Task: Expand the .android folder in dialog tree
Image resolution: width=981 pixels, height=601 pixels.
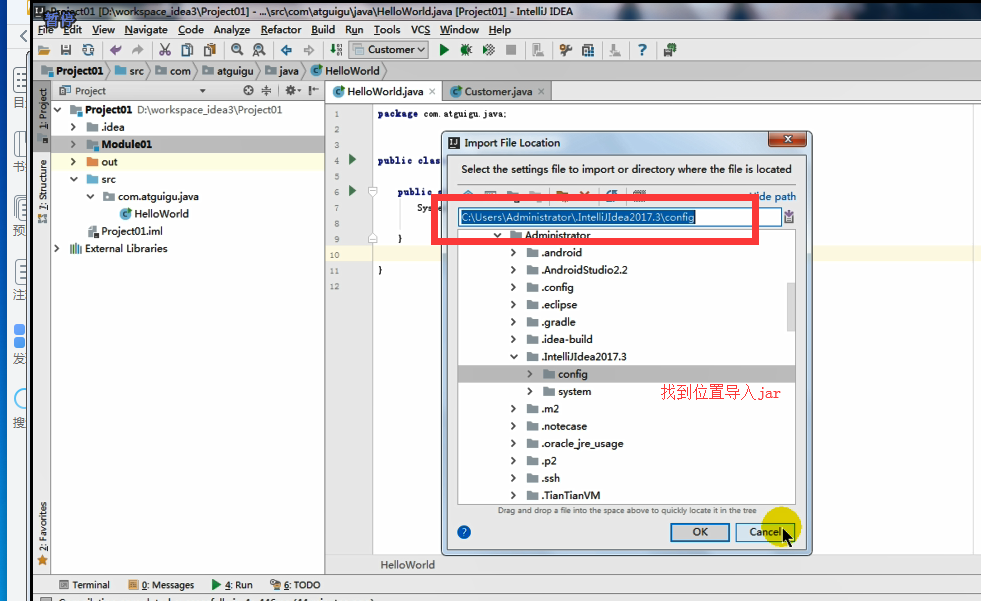Action: (x=514, y=253)
